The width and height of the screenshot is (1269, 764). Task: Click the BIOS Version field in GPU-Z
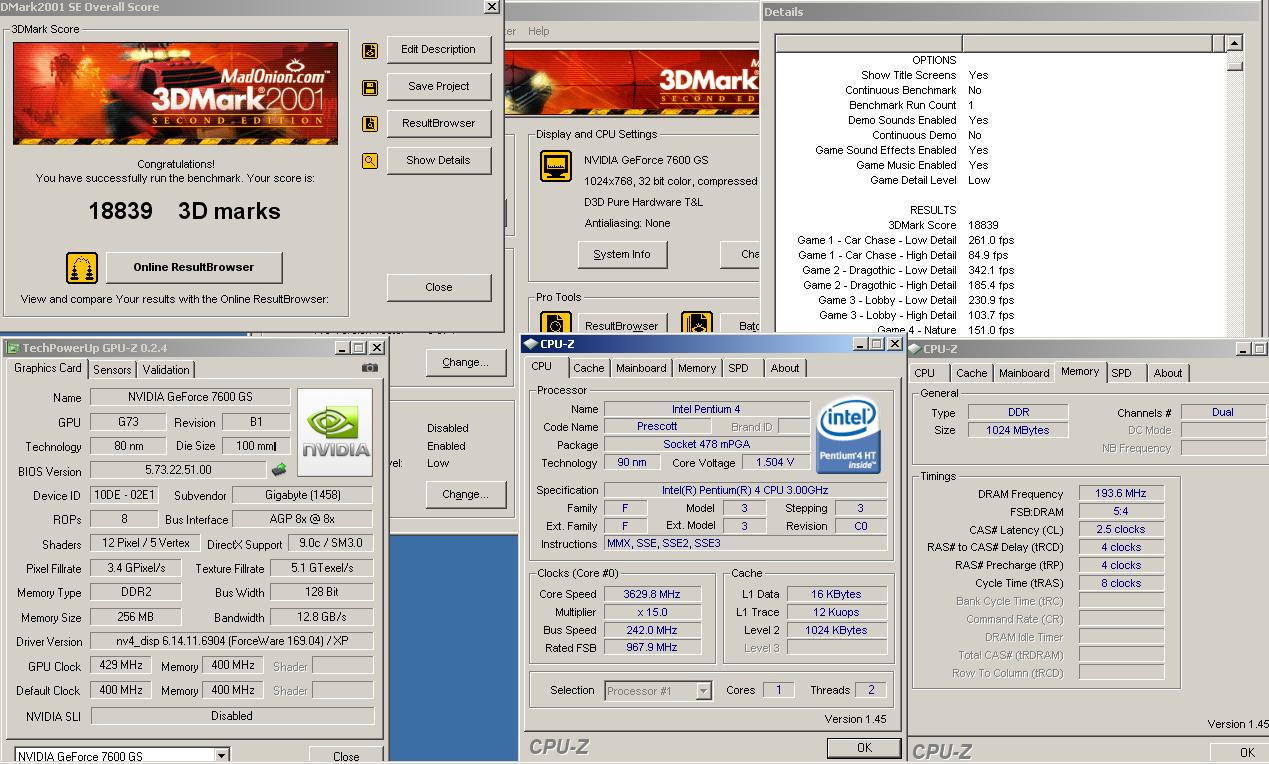tap(178, 470)
